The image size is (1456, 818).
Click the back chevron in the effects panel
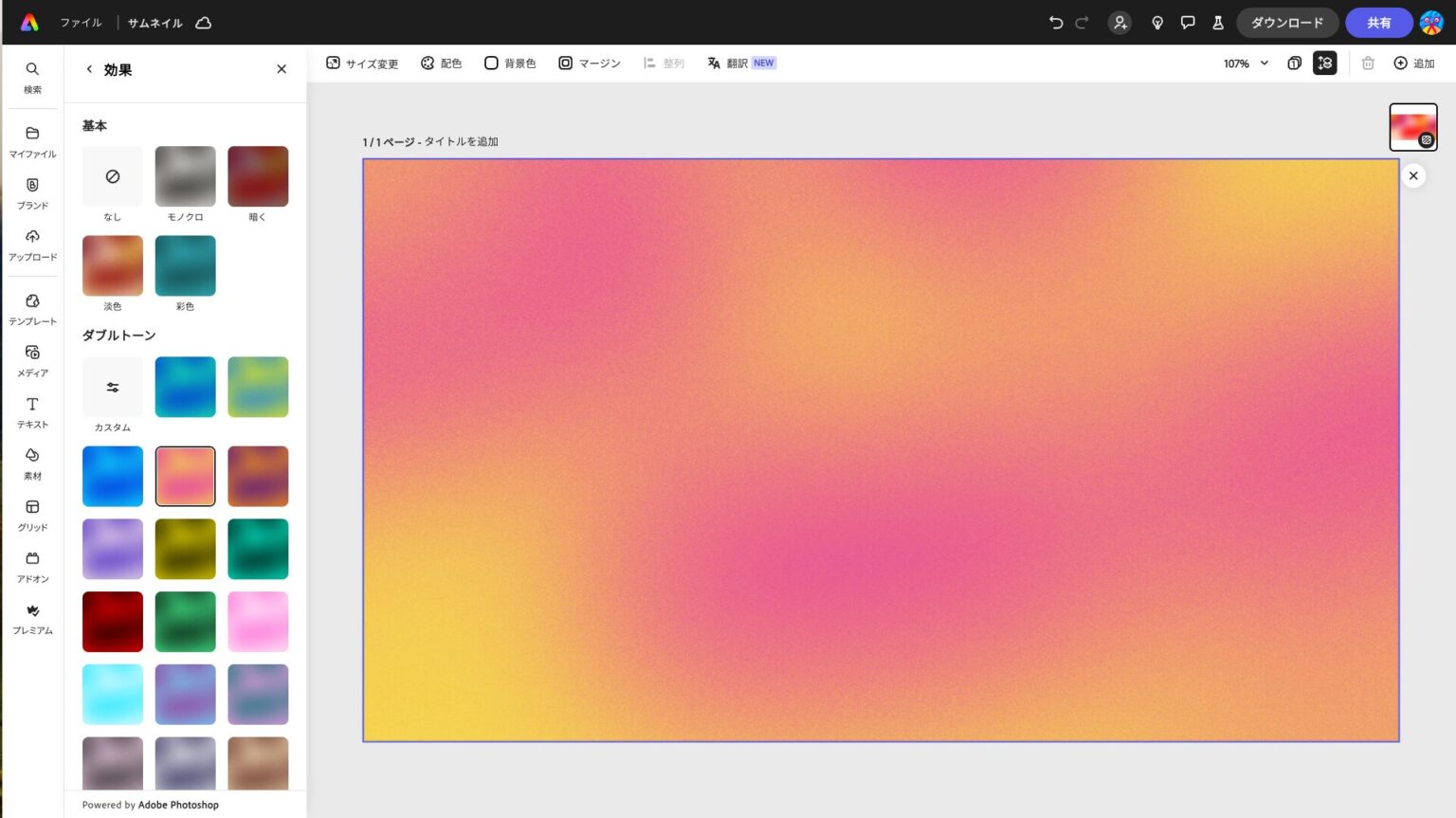[89, 68]
